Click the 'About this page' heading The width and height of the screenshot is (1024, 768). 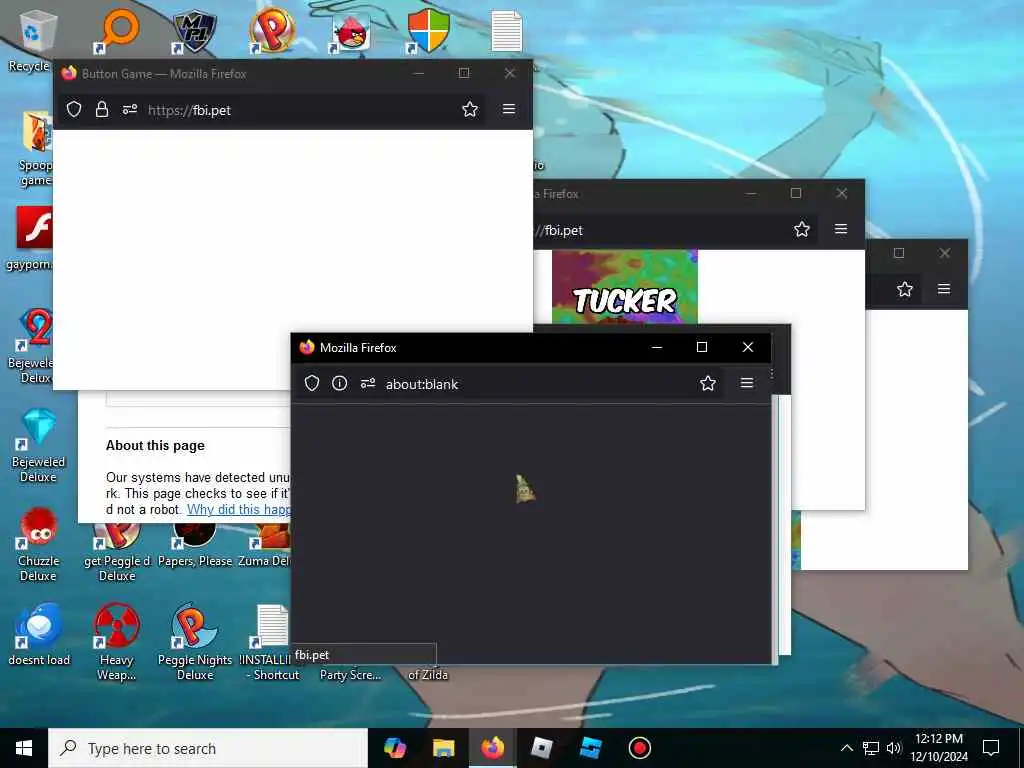155,445
